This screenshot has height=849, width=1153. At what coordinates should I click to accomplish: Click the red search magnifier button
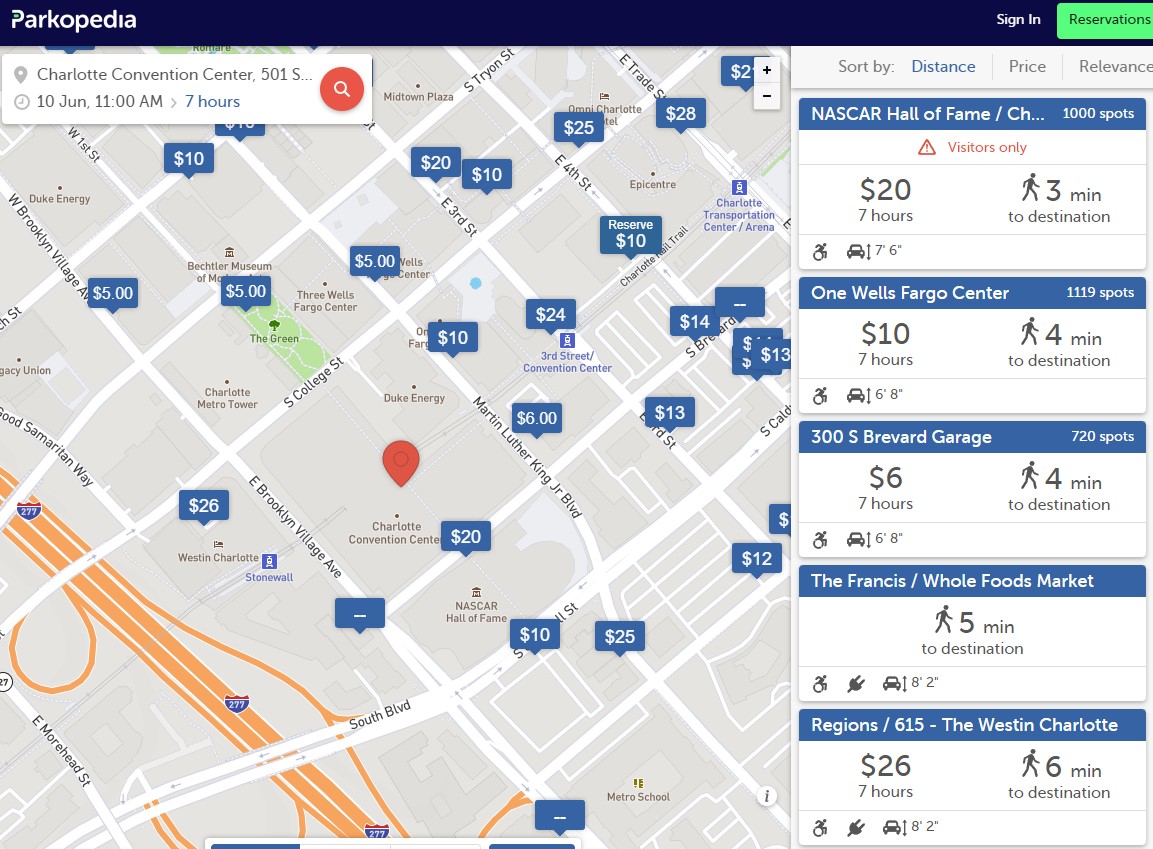pos(341,89)
